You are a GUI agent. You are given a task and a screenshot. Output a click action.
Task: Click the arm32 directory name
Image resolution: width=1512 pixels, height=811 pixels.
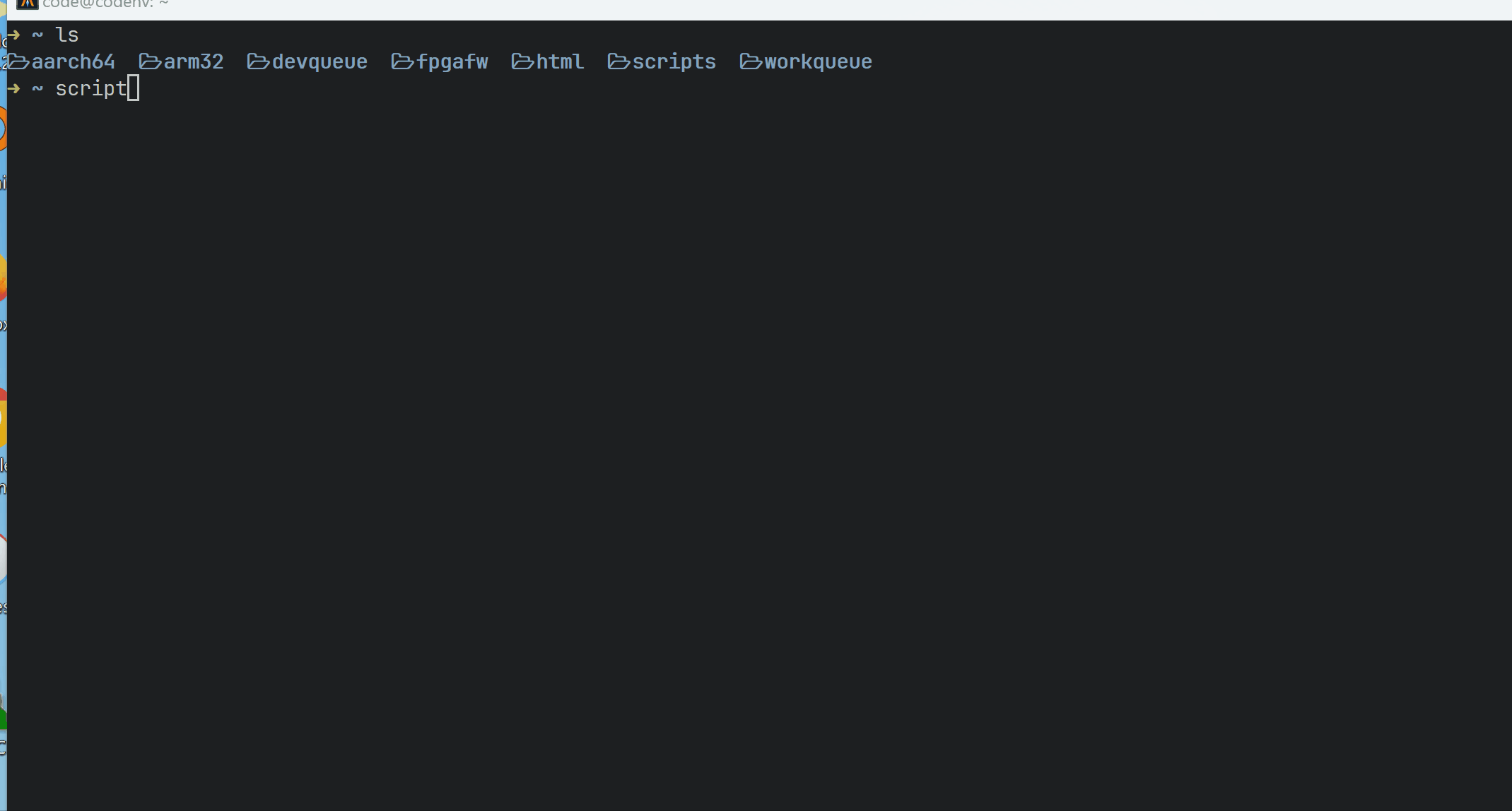pos(194,62)
